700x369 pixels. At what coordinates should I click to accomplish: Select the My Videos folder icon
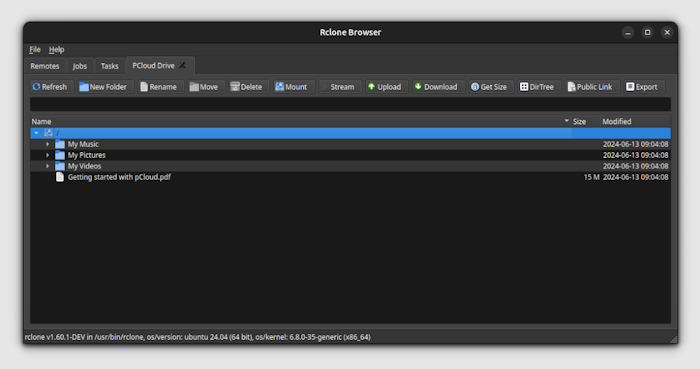[60, 166]
